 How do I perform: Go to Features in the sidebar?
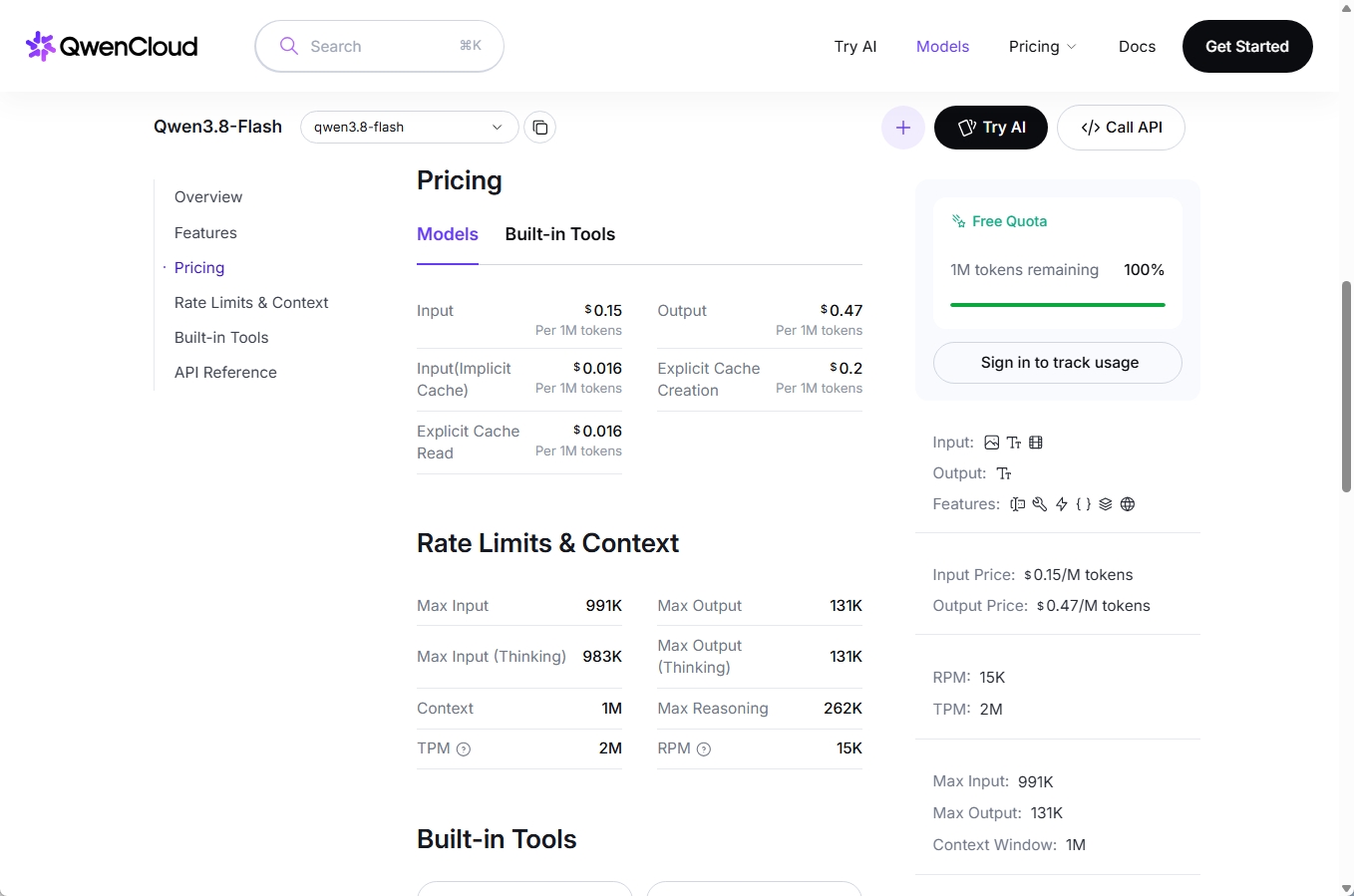(205, 233)
